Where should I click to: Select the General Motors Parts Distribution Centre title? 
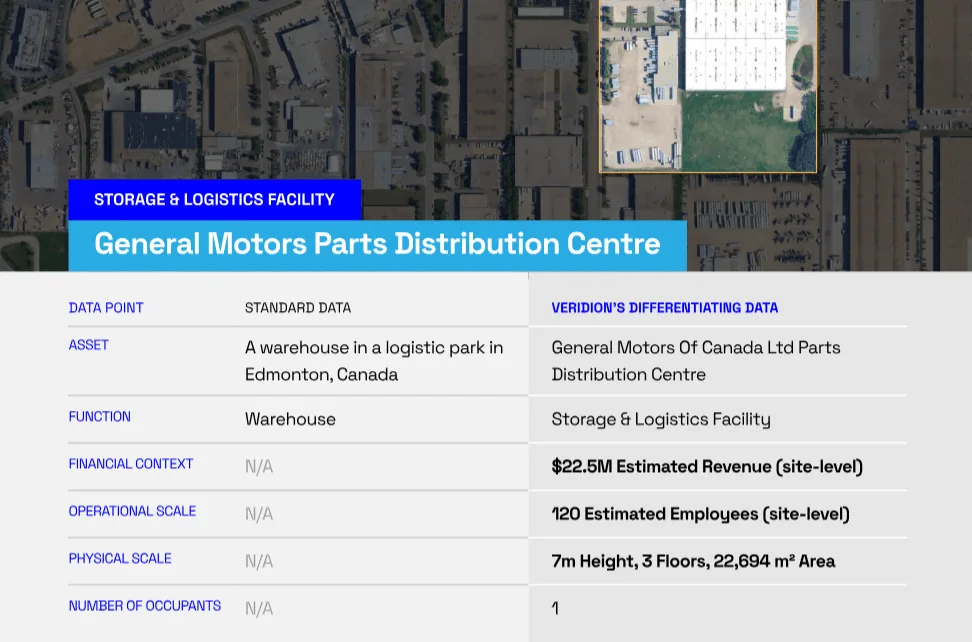(378, 244)
